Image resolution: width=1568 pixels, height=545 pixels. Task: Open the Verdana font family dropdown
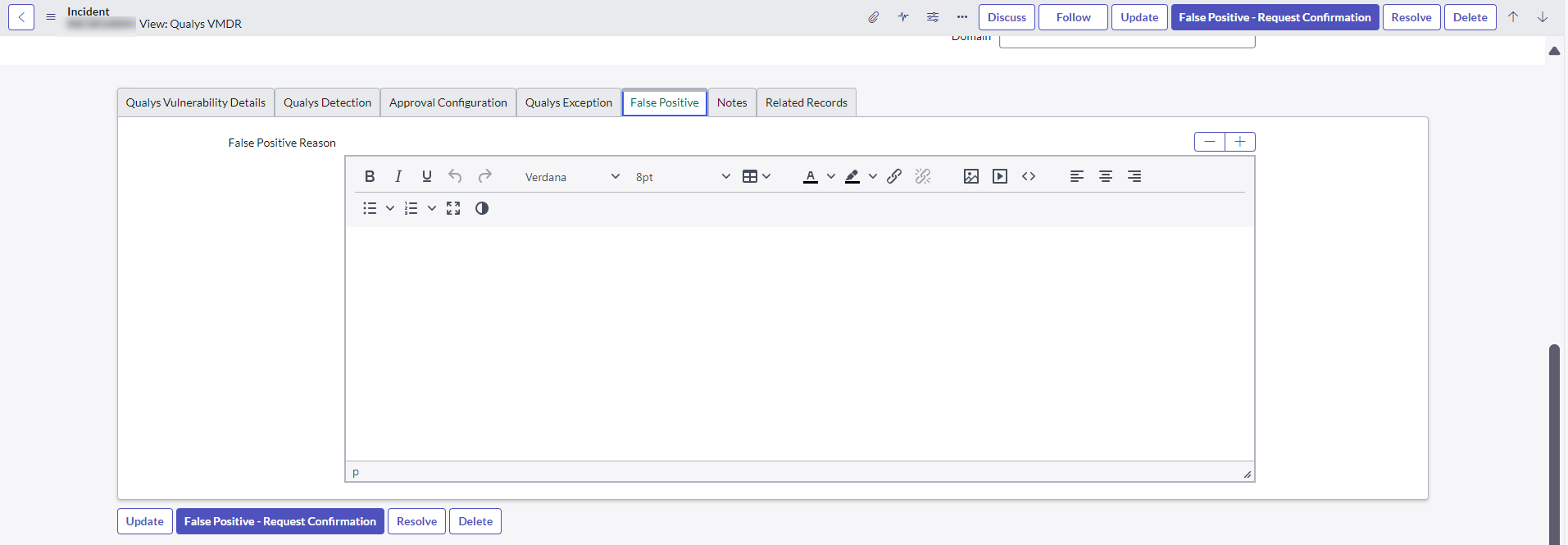click(x=572, y=177)
